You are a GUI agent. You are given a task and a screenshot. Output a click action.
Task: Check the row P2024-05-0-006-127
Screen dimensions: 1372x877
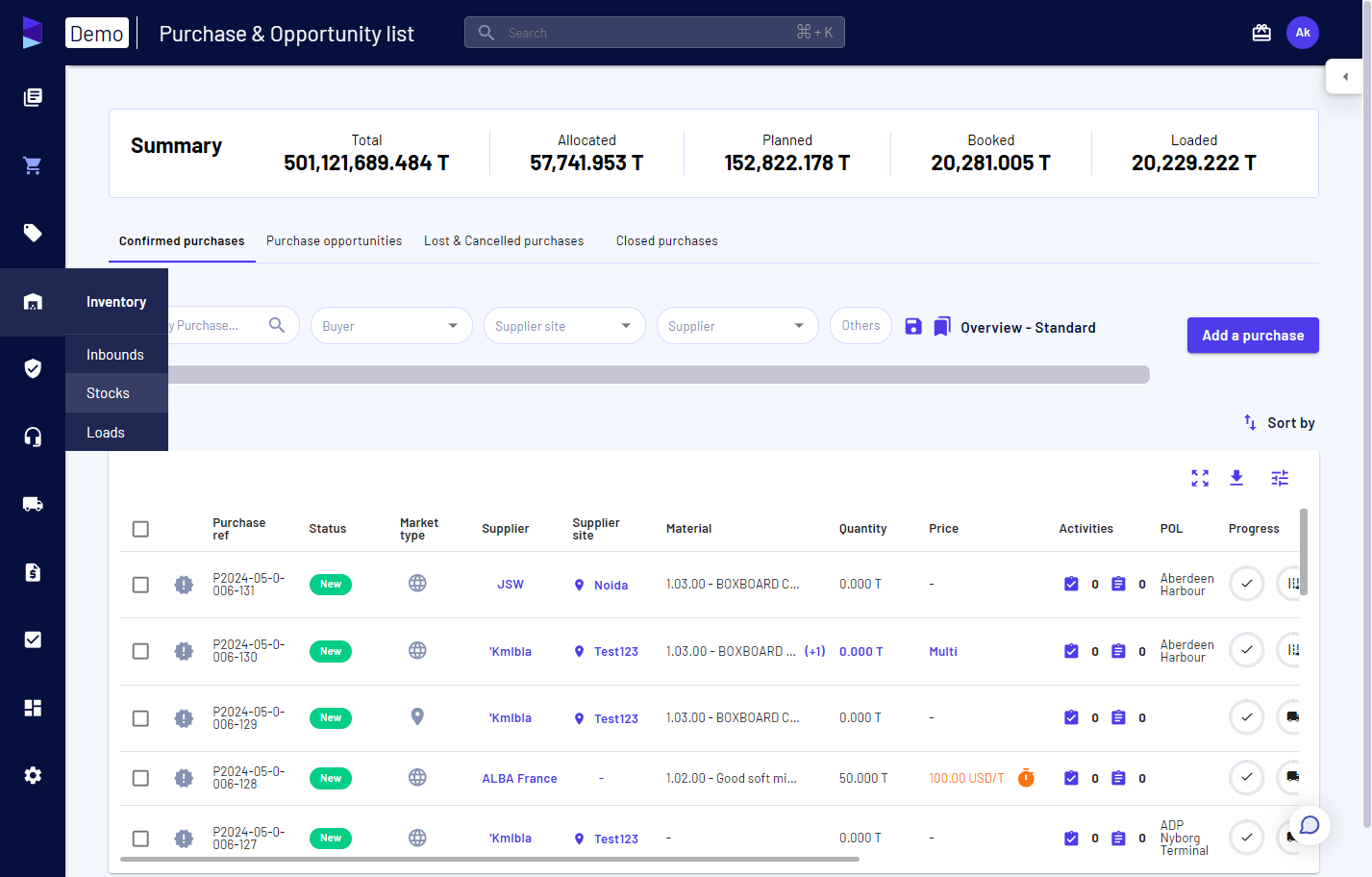[140, 839]
